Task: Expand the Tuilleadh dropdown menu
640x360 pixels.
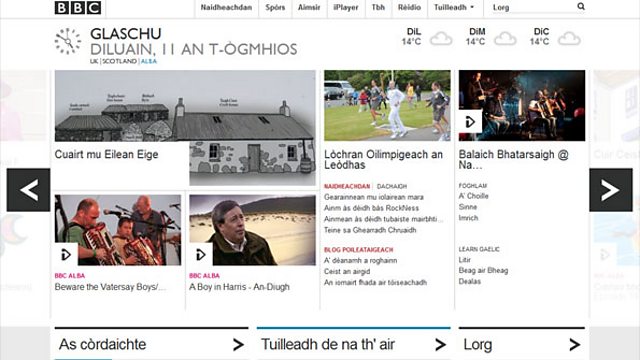Action: click(454, 7)
